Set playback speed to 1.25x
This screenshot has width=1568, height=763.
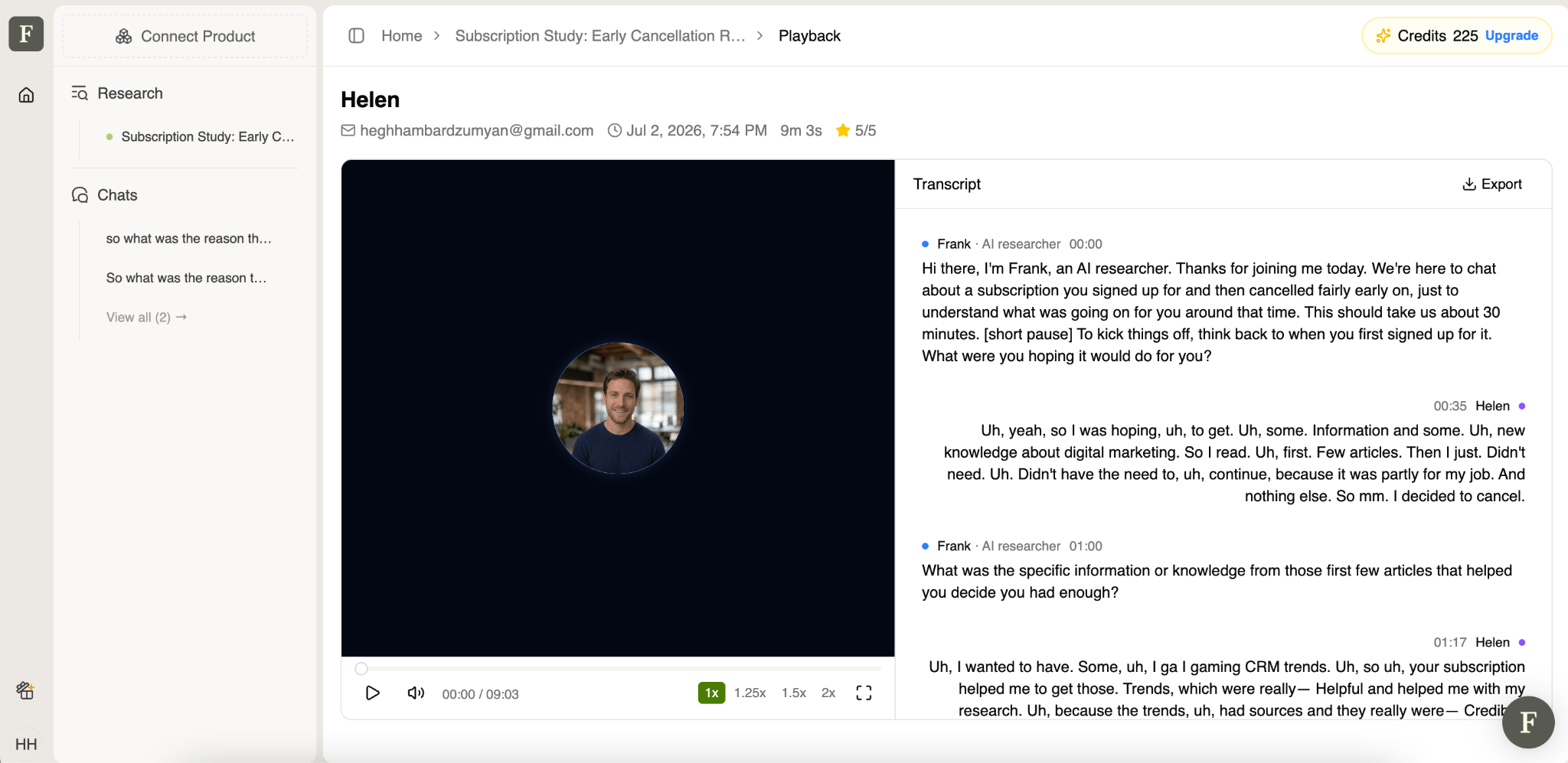click(x=750, y=693)
